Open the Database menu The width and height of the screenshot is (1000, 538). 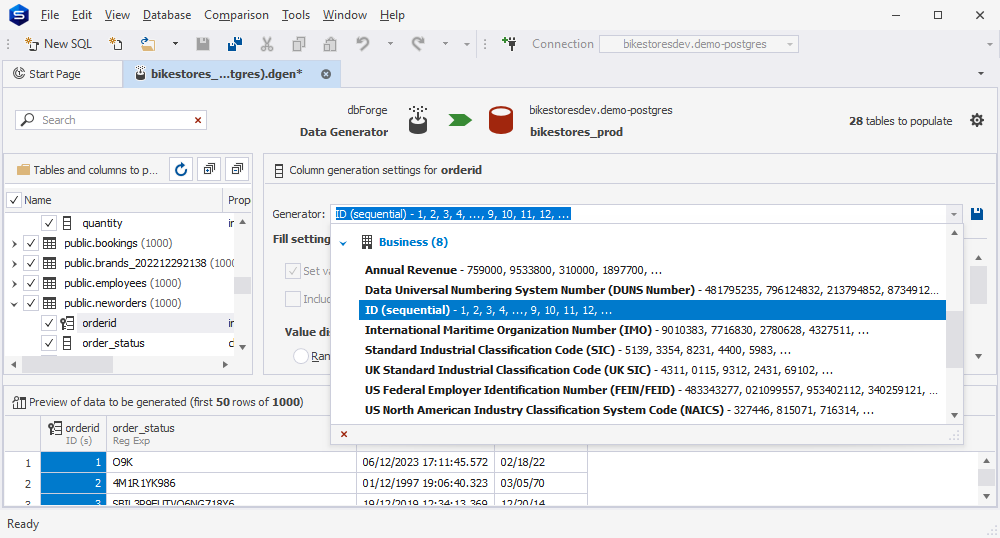[167, 15]
